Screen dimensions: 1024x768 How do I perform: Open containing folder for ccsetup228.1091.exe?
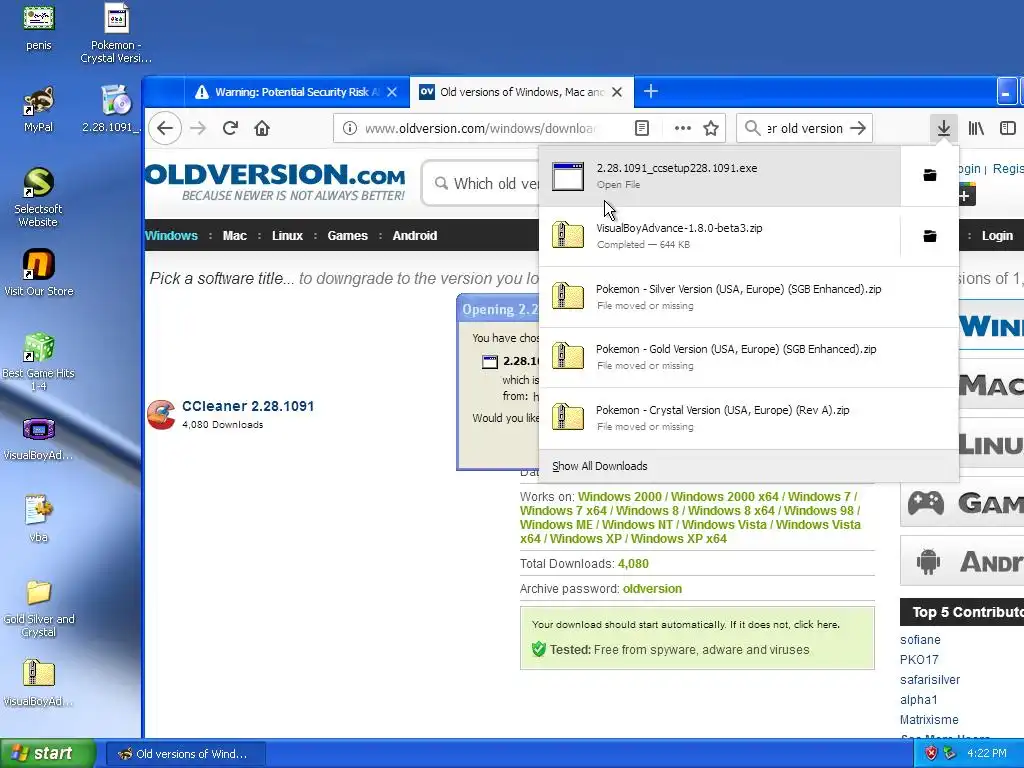929,175
